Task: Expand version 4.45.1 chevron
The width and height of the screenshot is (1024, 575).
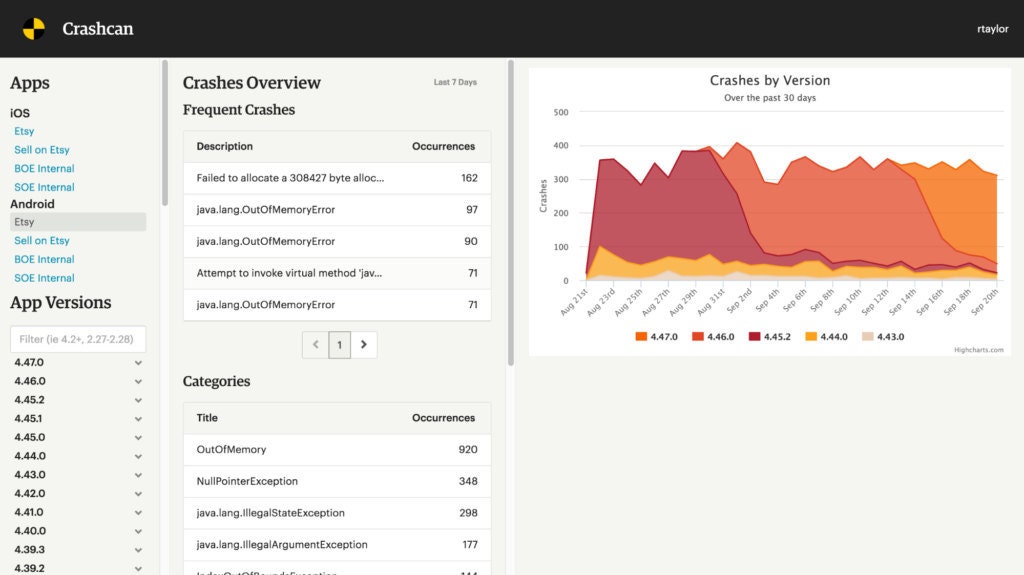Action: [x=138, y=419]
